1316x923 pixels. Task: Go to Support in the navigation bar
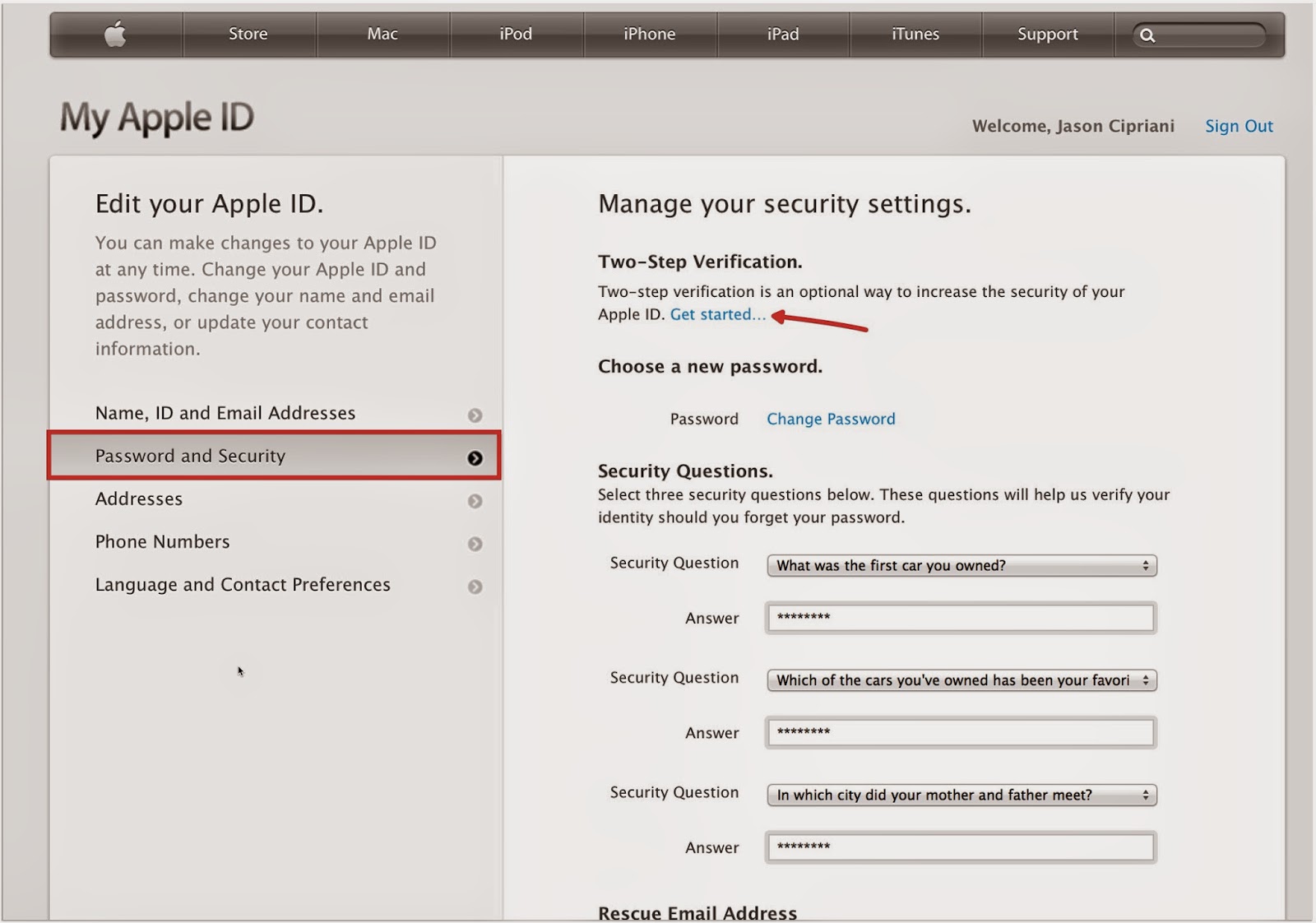click(1047, 35)
